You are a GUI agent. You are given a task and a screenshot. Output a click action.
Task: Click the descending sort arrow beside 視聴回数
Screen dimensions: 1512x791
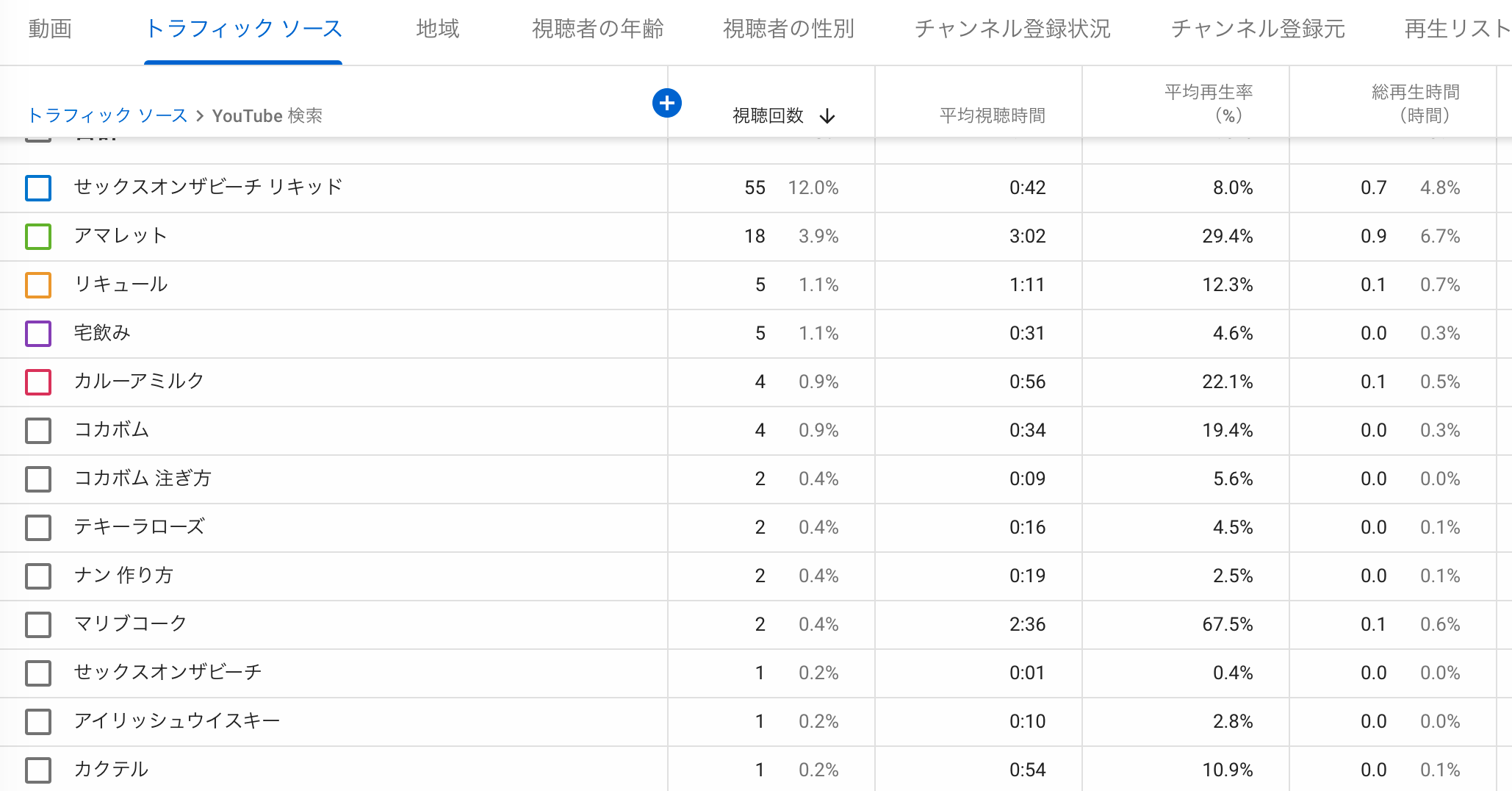827,116
